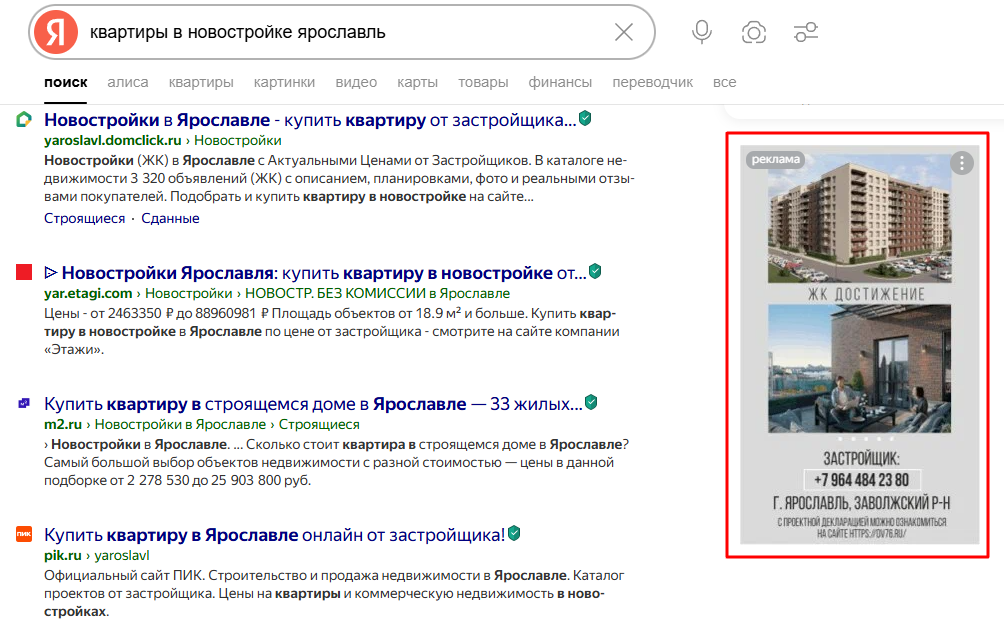Switch to the карты tab
Image resolution: width=1004 pixels, height=637 pixels.
pos(417,82)
